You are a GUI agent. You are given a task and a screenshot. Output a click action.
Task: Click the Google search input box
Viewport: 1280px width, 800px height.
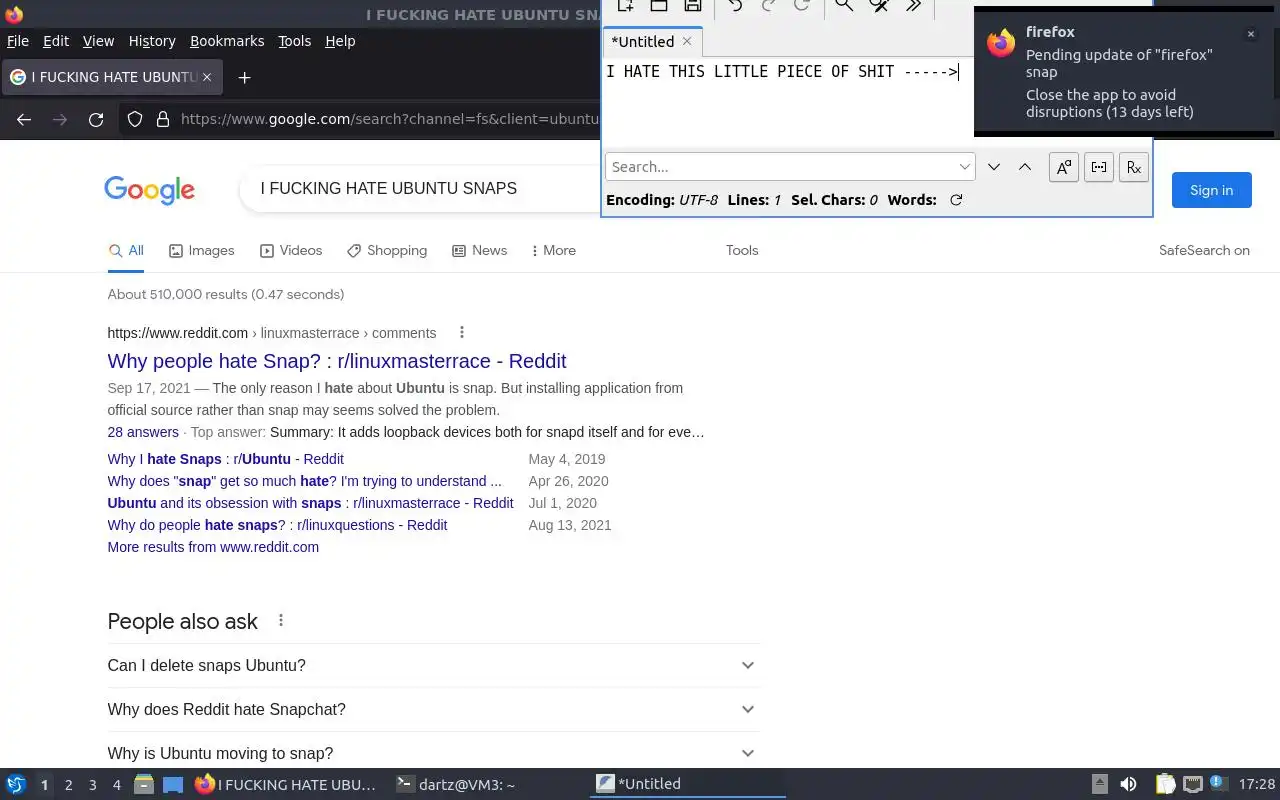(x=420, y=189)
